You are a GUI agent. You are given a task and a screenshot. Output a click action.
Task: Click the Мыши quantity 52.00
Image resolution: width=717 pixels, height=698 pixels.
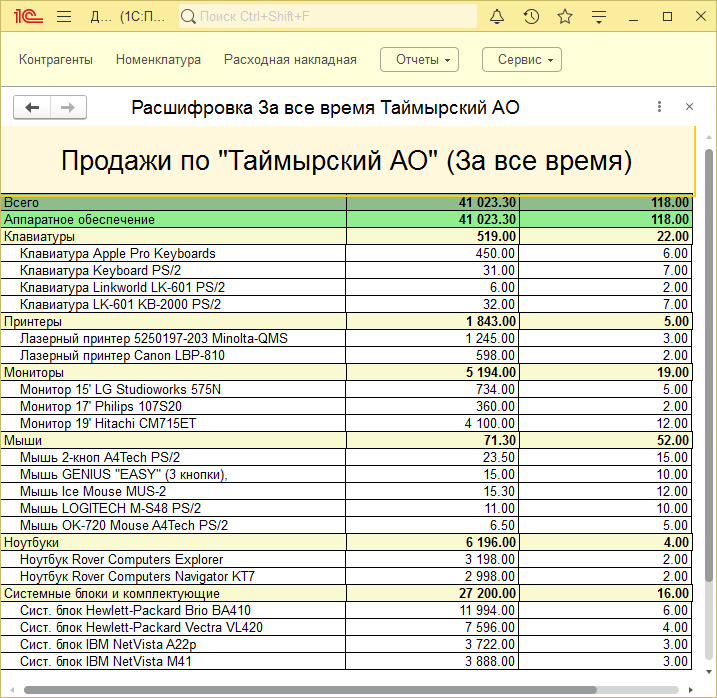click(673, 440)
